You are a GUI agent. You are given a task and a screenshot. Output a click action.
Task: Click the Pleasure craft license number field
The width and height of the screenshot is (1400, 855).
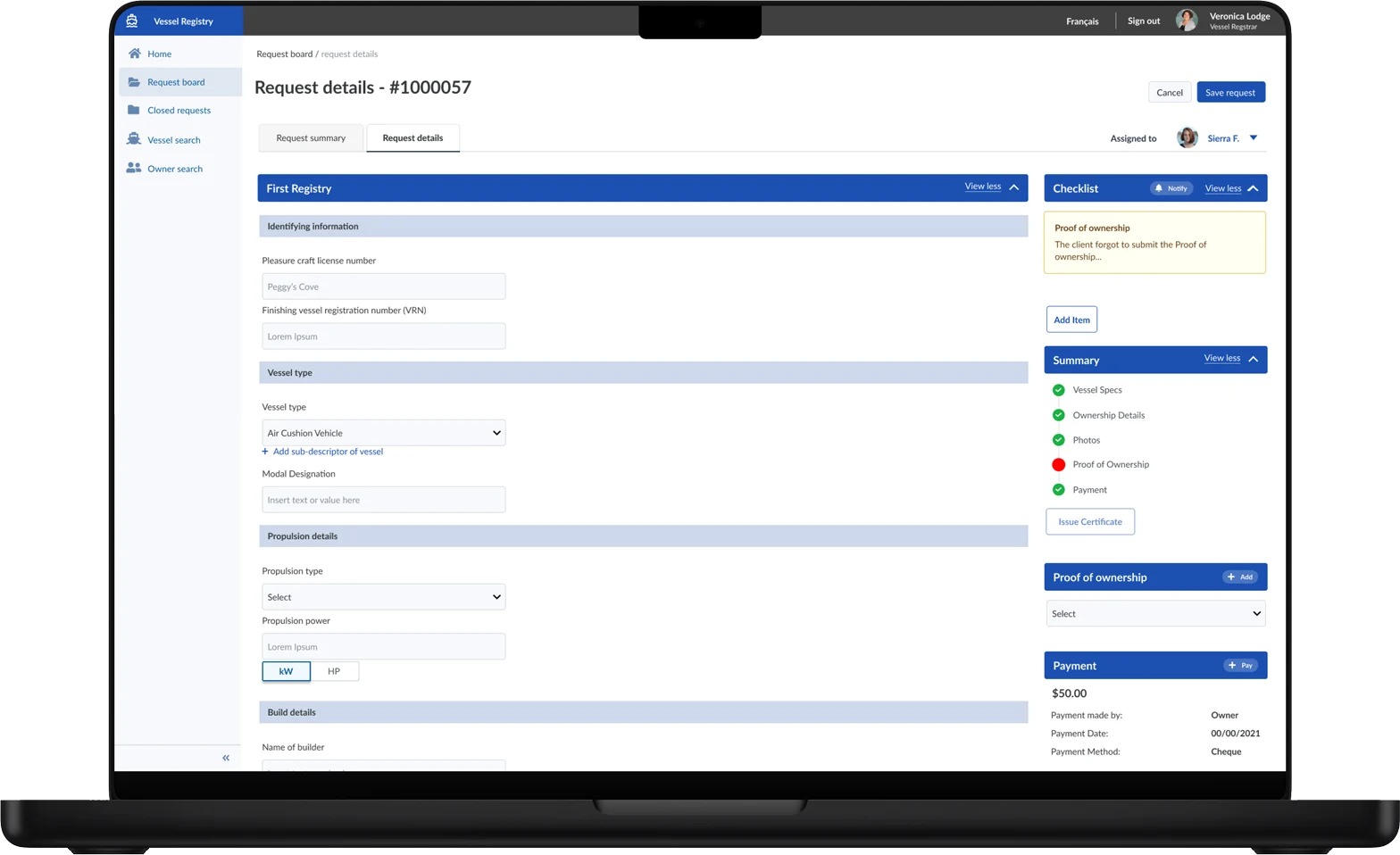tap(384, 286)
